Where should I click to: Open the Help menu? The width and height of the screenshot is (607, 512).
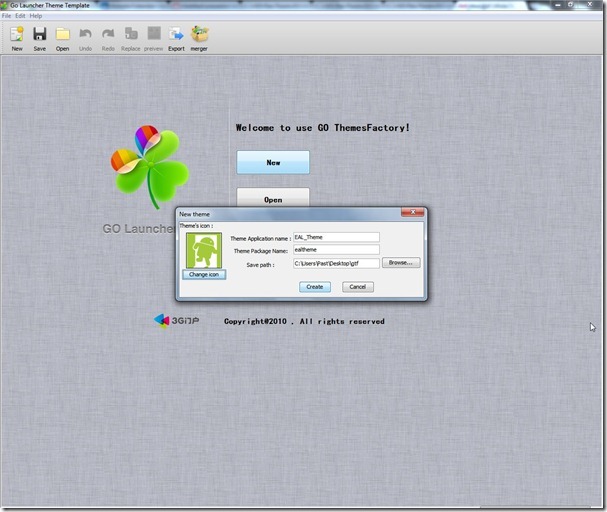coord(36,16)
